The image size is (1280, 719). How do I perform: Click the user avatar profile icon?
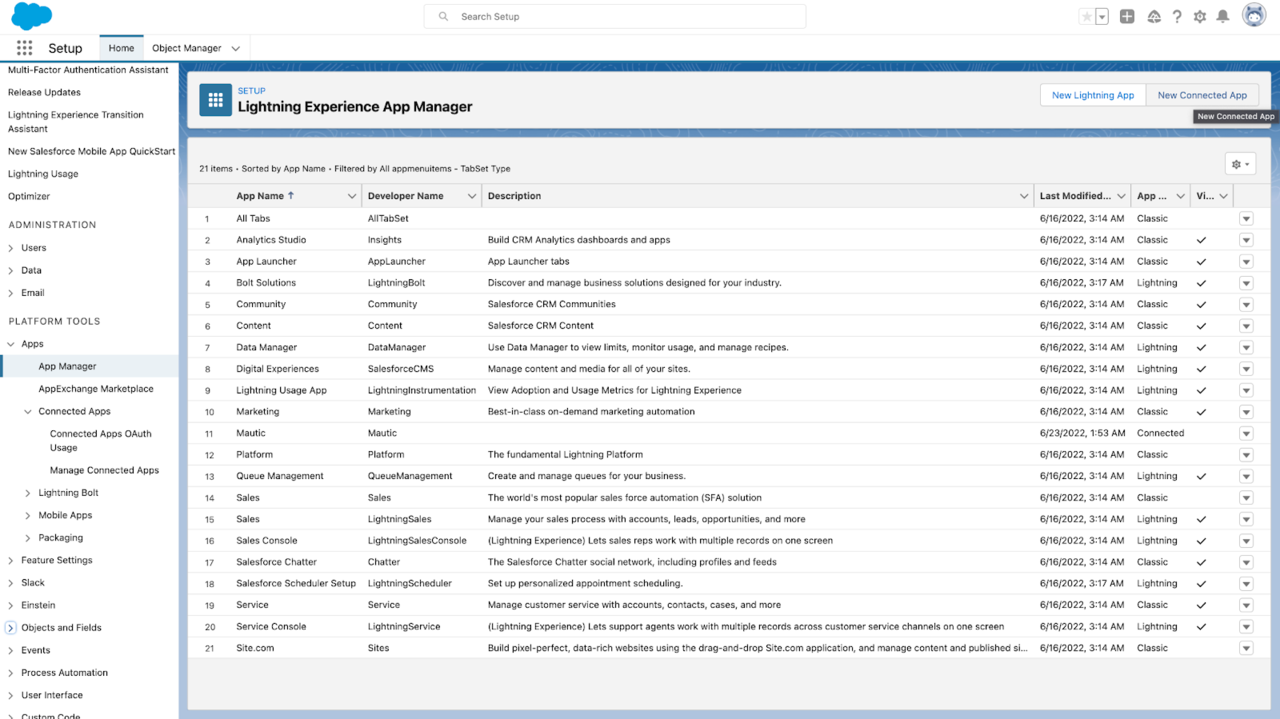point(1253,15)
